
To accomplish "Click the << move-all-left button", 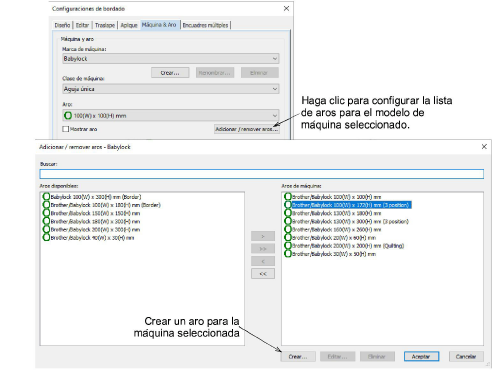I will tap(263, 274).
